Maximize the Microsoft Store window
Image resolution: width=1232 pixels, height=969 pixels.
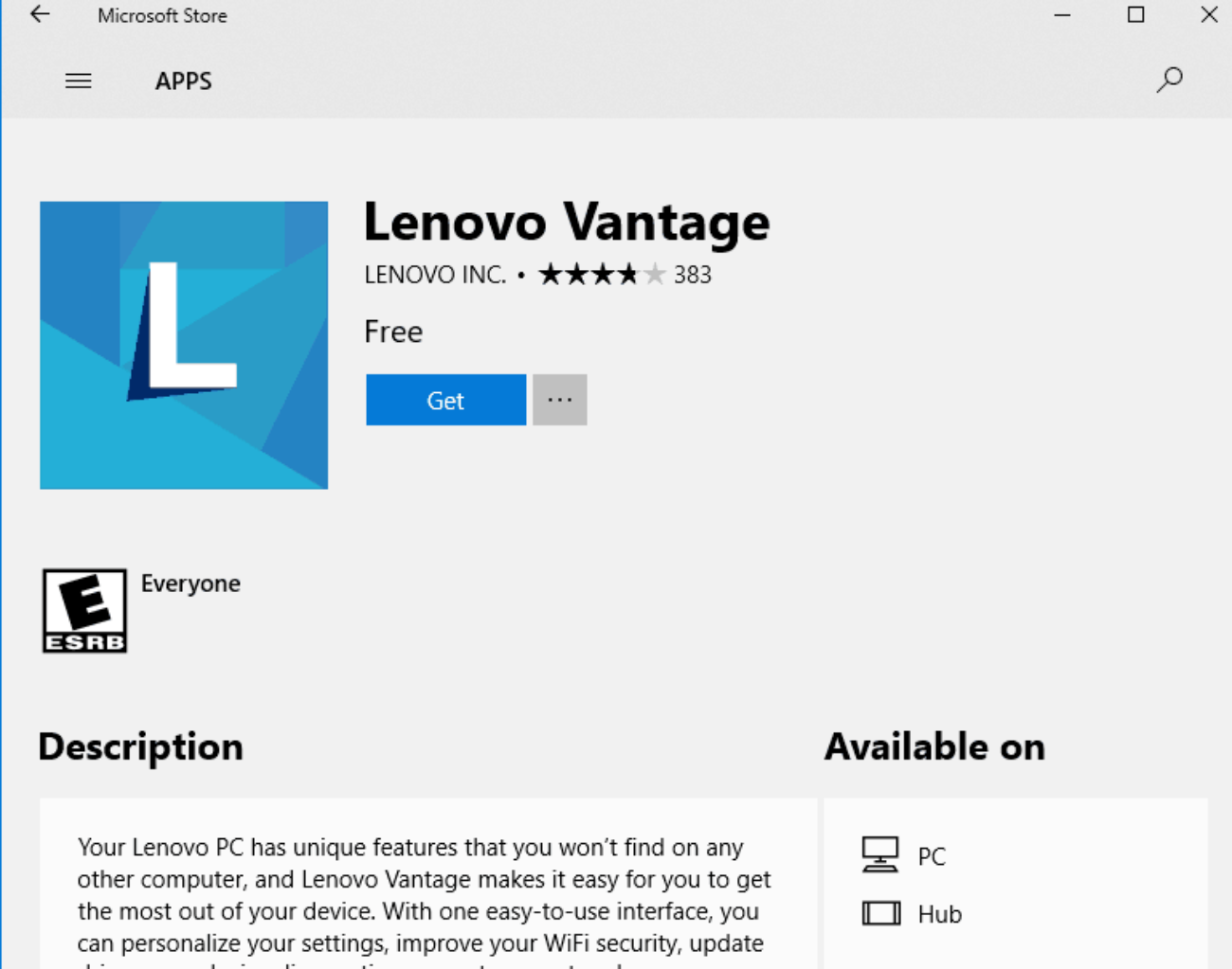1134,15
